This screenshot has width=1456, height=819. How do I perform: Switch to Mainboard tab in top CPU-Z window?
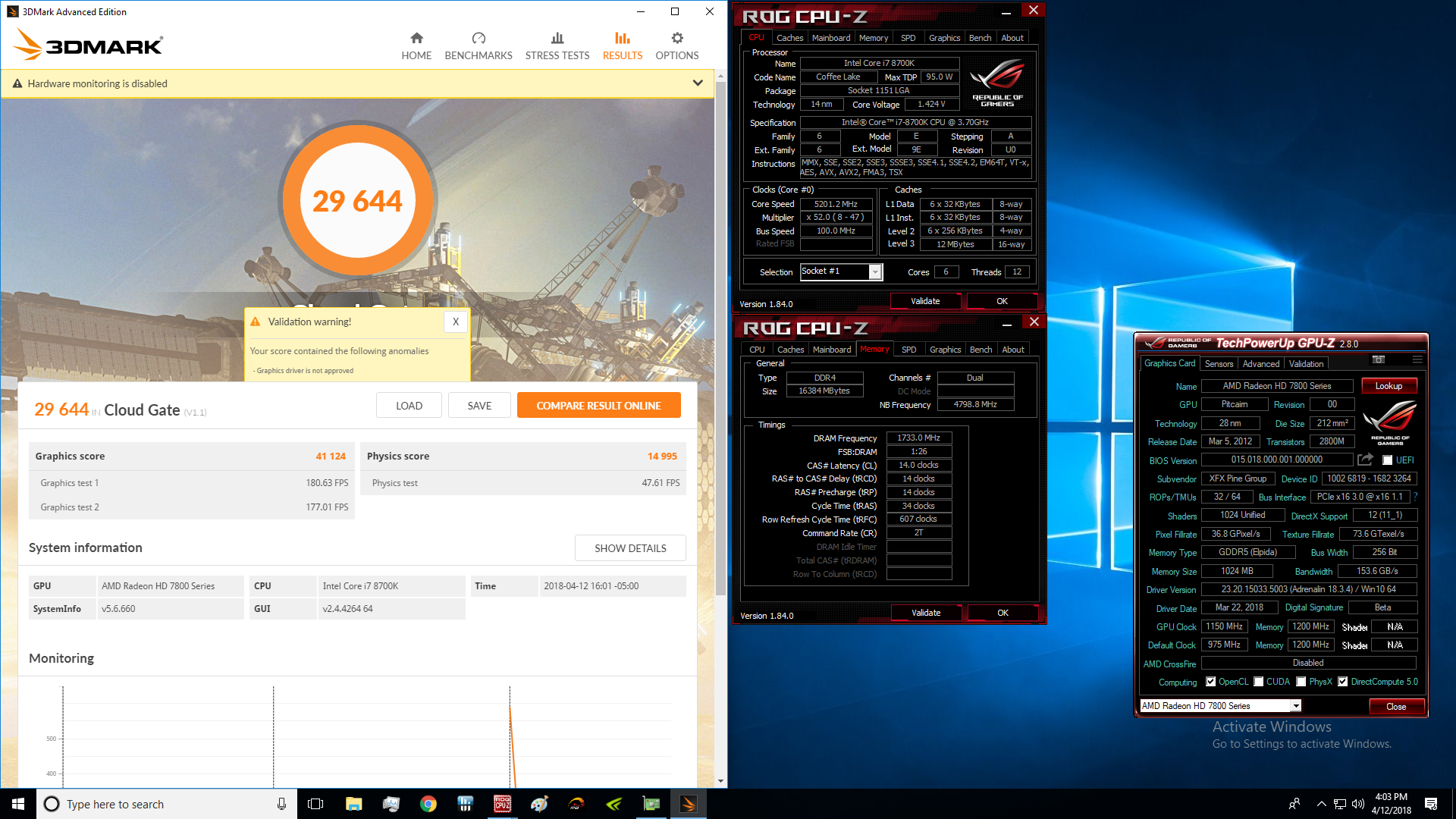831,38
